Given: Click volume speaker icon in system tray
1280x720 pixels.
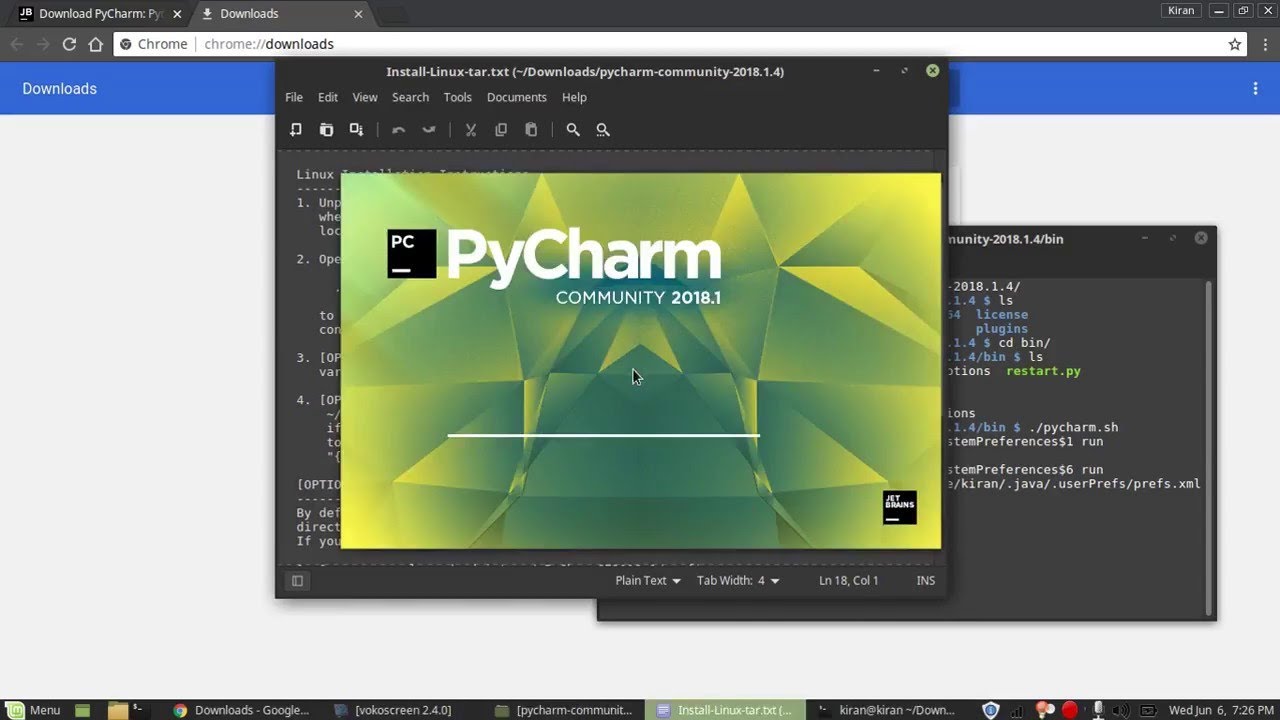Looking at the screenshot, I should tap(1122, 710).
